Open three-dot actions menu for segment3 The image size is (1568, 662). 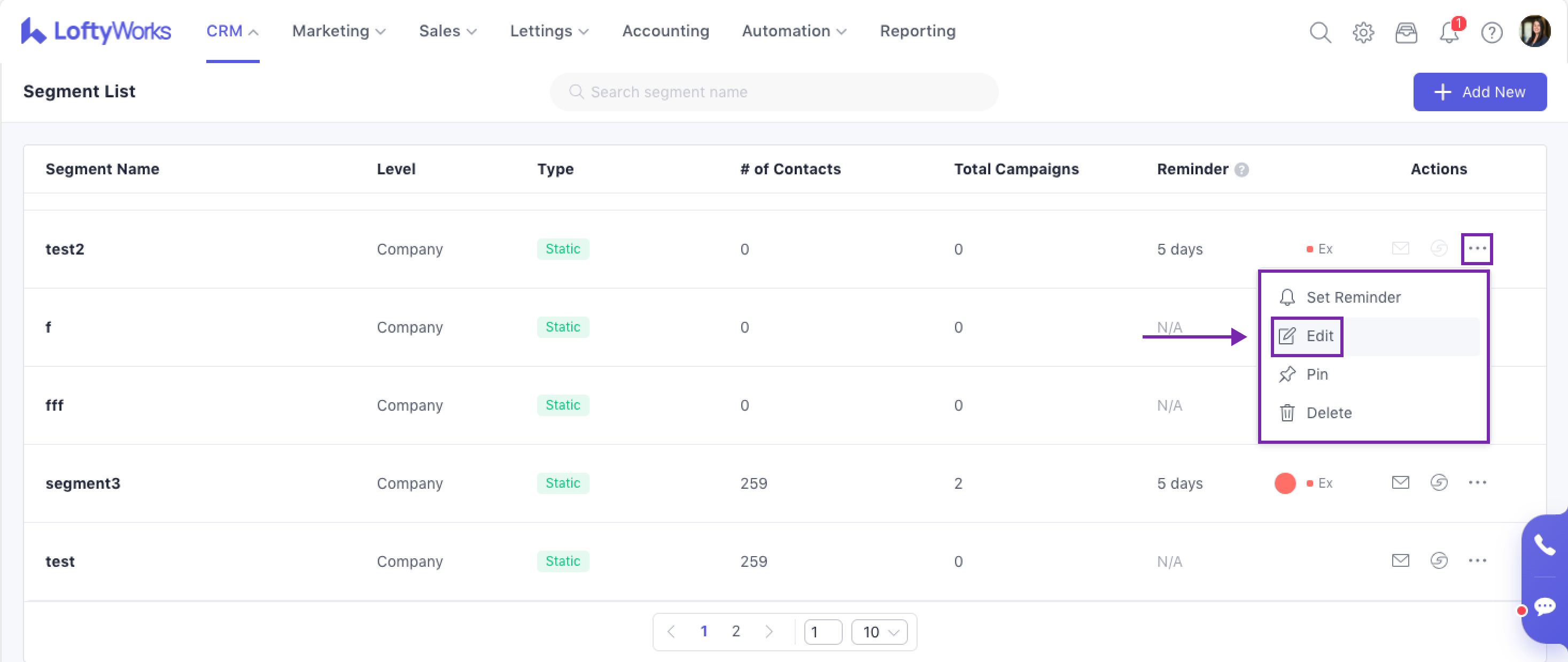pyautogui.click(x=1477, y=482)
